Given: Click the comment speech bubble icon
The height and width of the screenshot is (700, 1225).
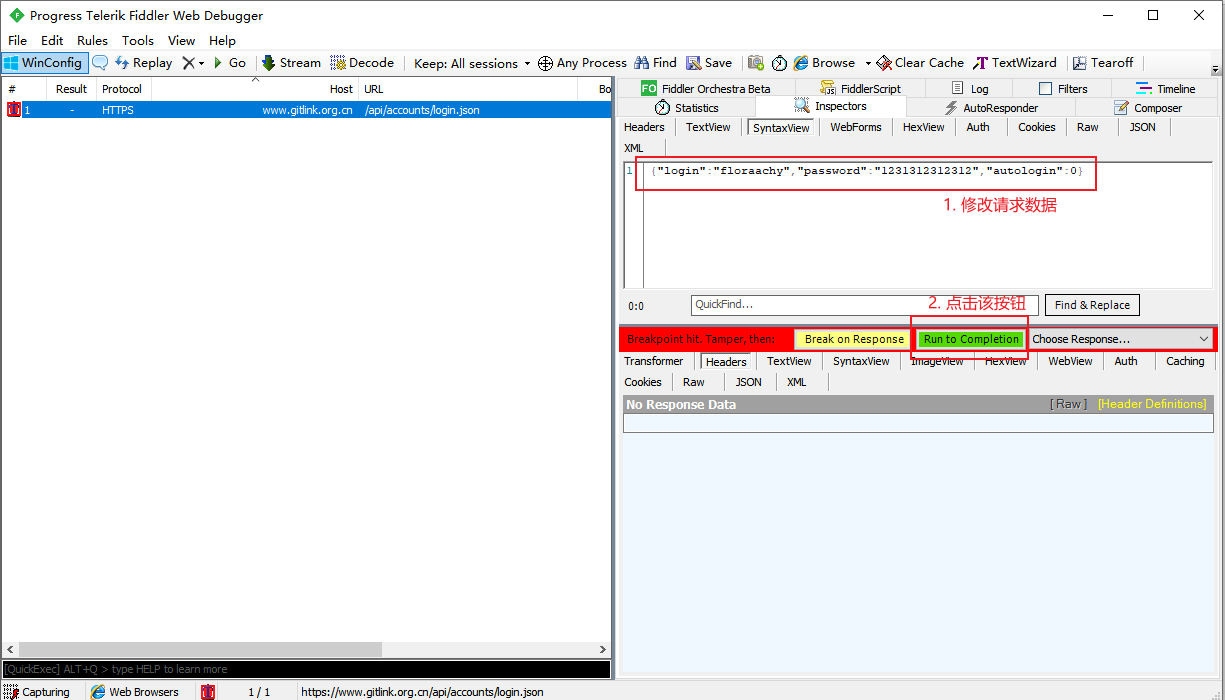Looking at the screenshot, I should (100, 62).
